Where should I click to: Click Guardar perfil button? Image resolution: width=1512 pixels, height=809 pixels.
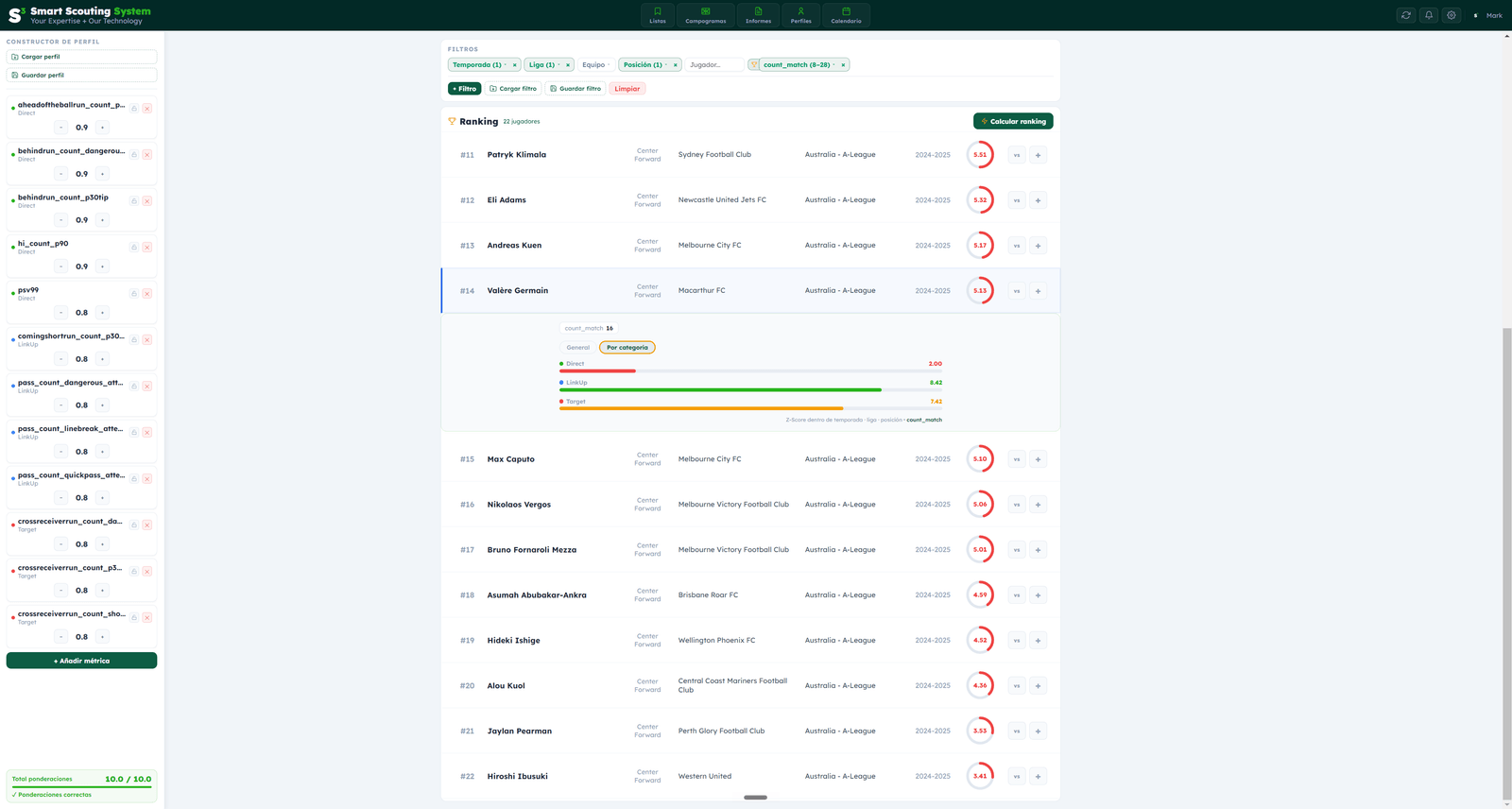81,75
